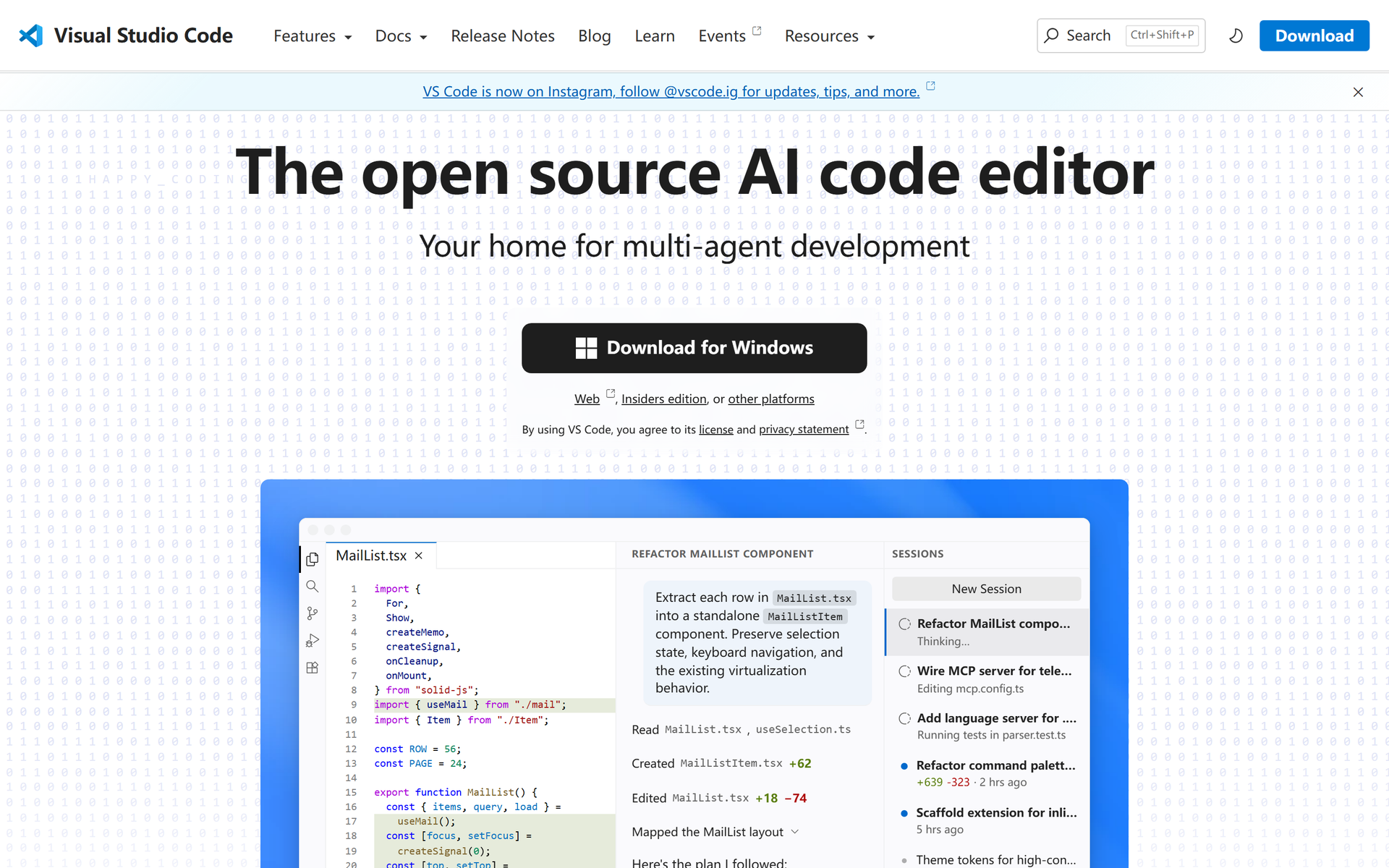Click the external link icon after privacy statement

(x=859, y=424)
